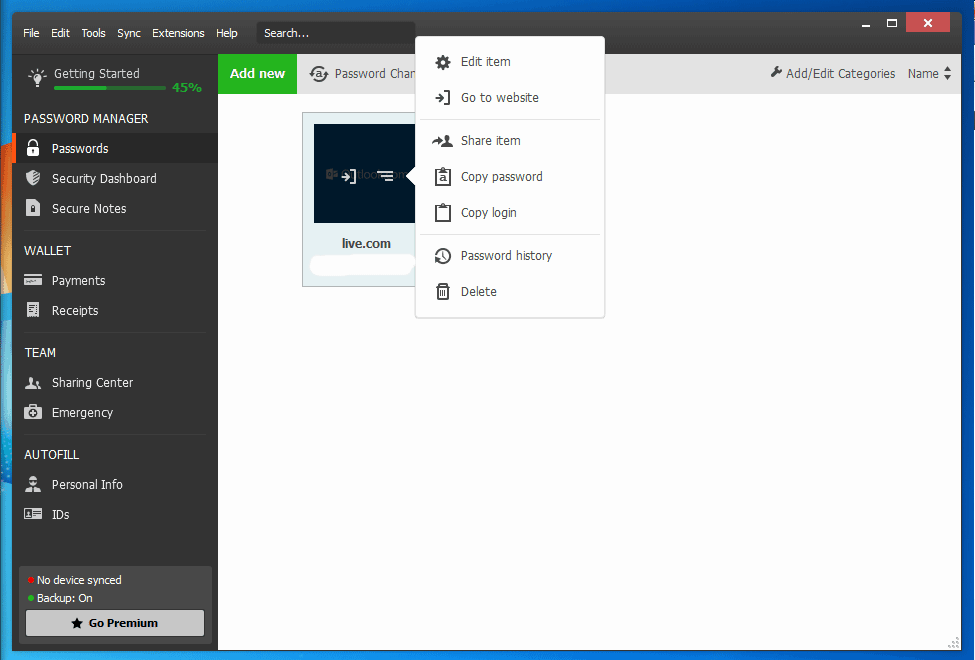Screen dimensions: 975x660
Task: Click the Copy password clipboard icon
Action: [443, 177]
